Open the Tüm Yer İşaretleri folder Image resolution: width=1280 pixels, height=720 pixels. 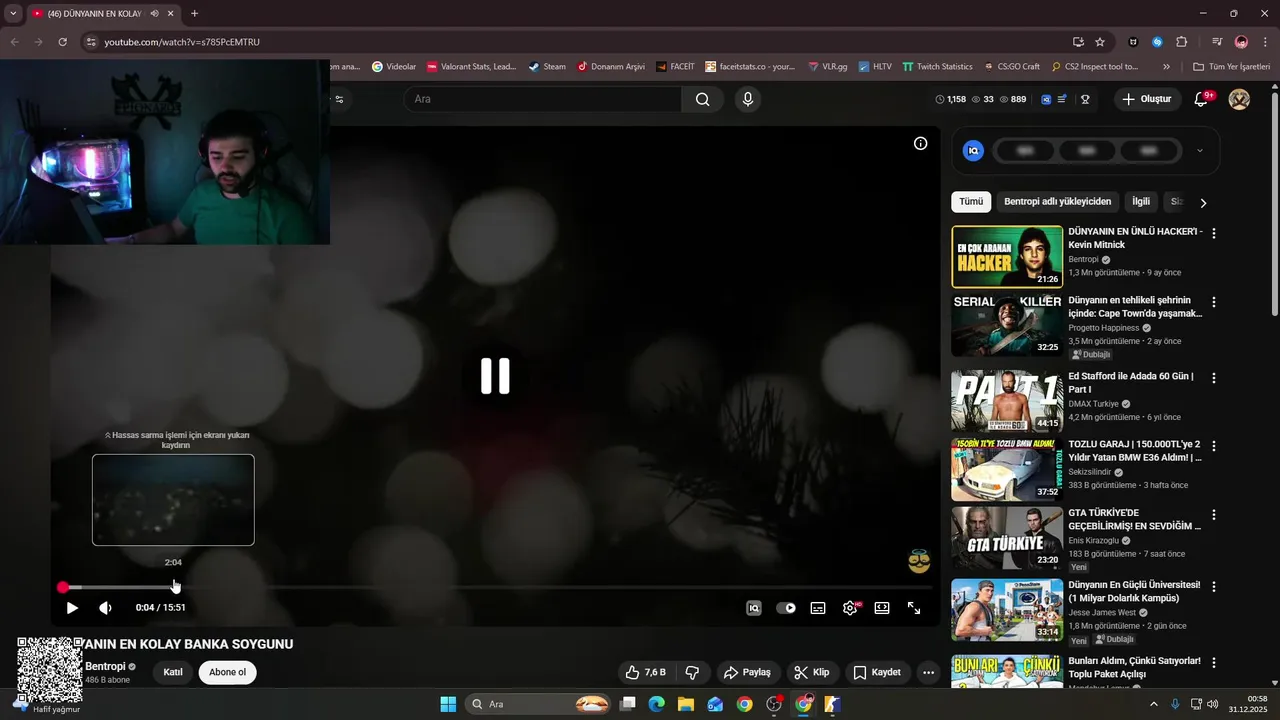point(1231,66)
